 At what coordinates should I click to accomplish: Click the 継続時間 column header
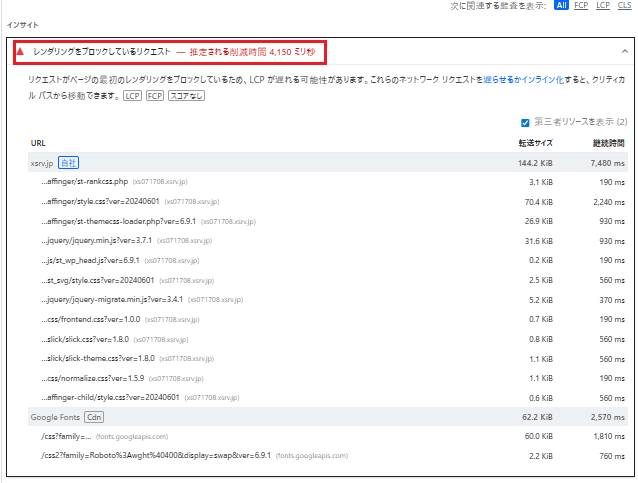pos(609,143)
